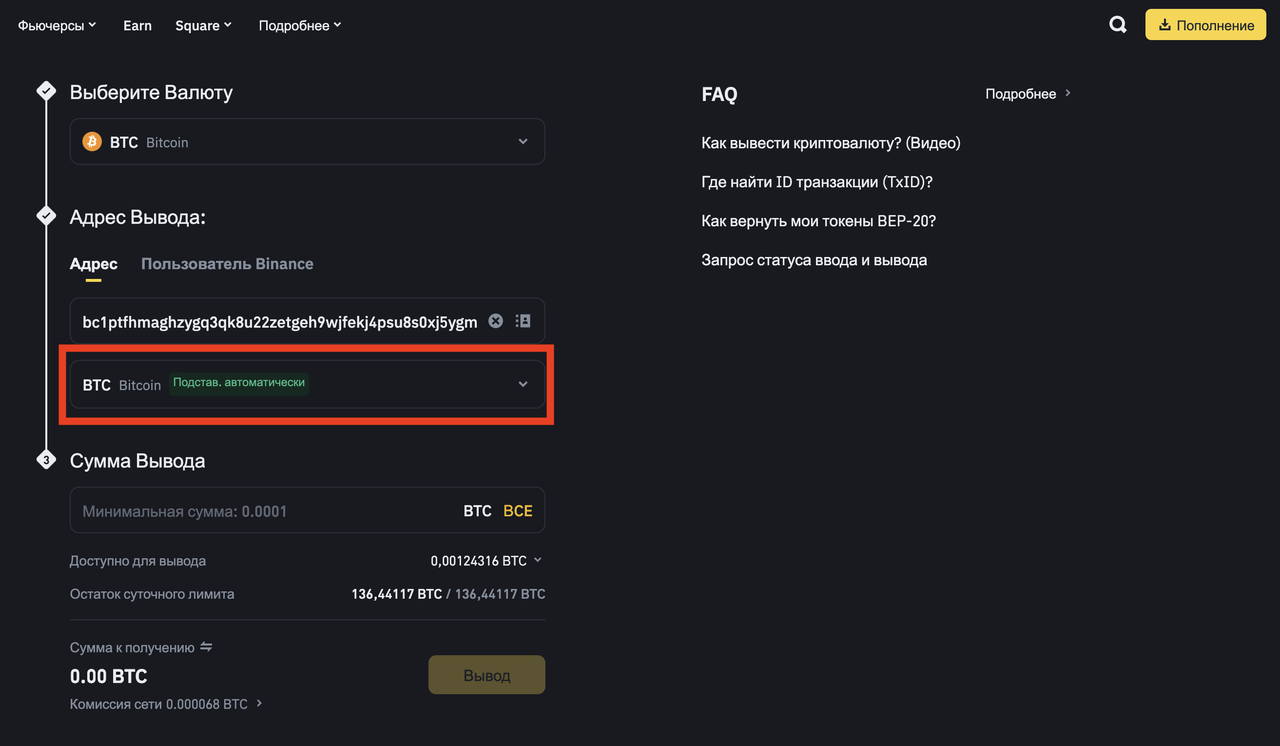Open the Square menu
The image size is (1280, 746).
(x=203, y=25)
